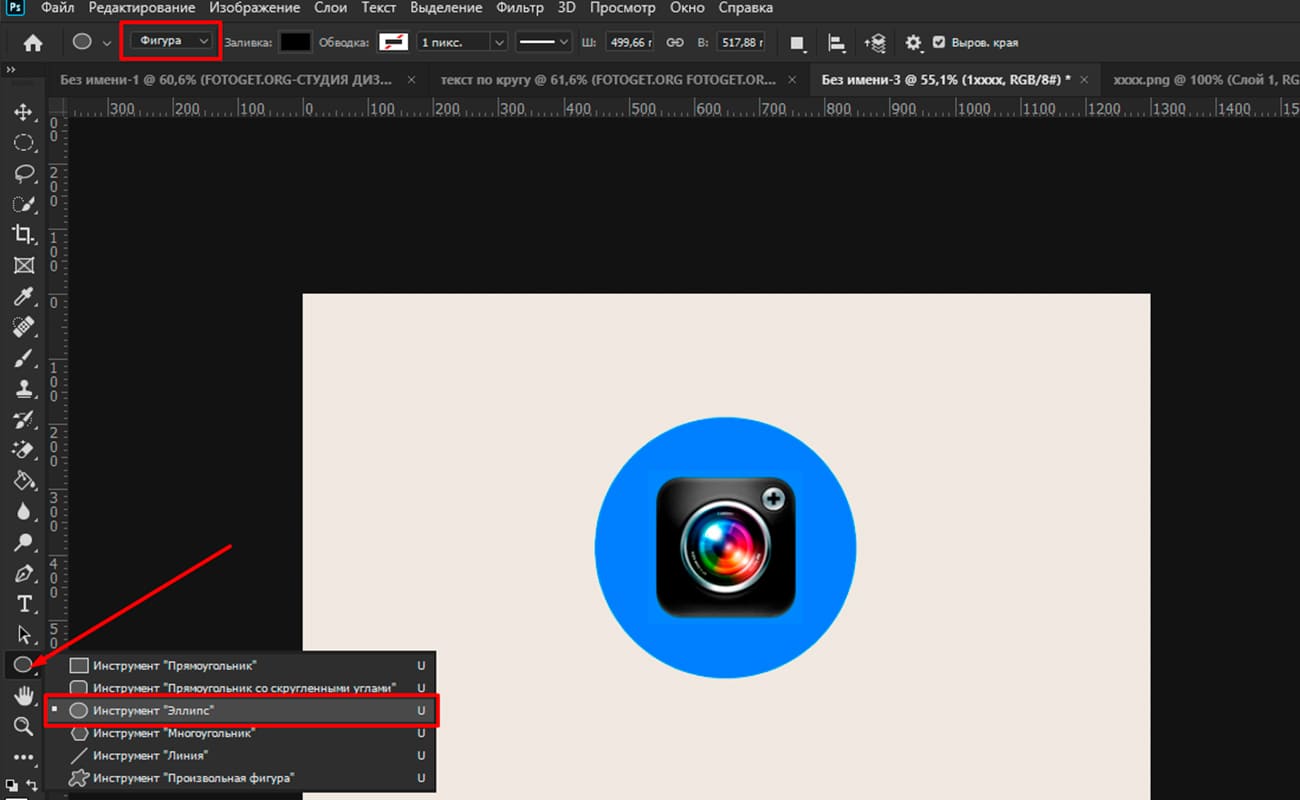1300x800 pixels.
Task: Open the Выделение menu
Action: click(x=448, y=8)
